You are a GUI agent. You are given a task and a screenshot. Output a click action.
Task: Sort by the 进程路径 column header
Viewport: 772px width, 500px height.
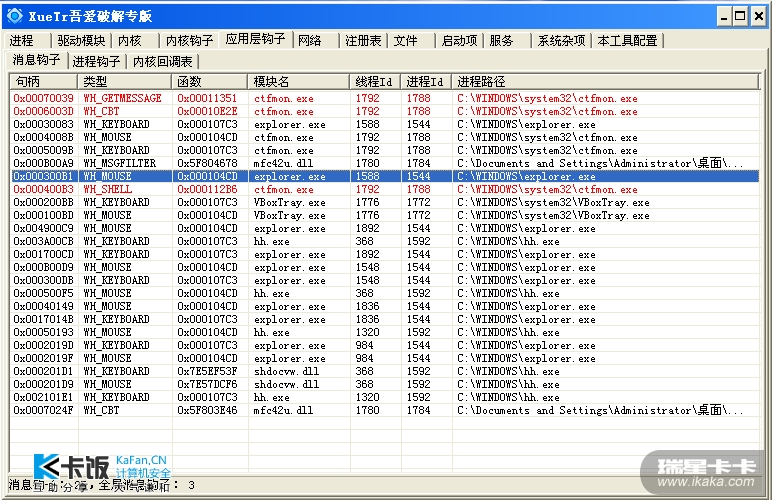click(x=606, y=81)
